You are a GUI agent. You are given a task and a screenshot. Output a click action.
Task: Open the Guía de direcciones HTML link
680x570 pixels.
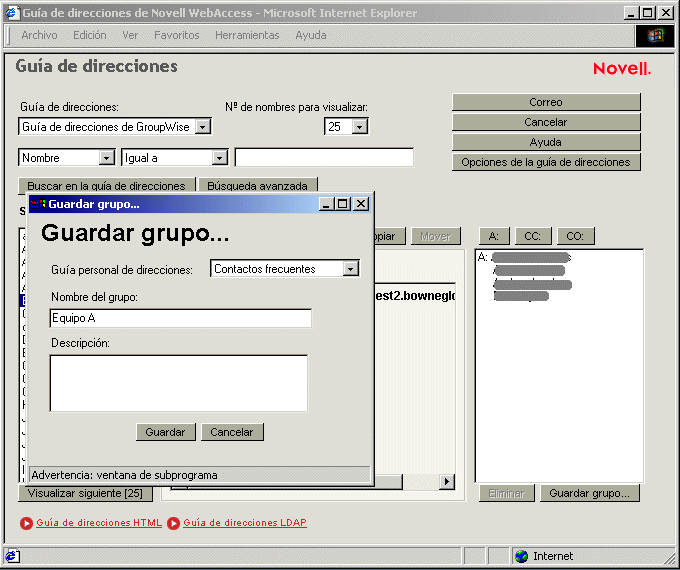click(x=99, y=523)
